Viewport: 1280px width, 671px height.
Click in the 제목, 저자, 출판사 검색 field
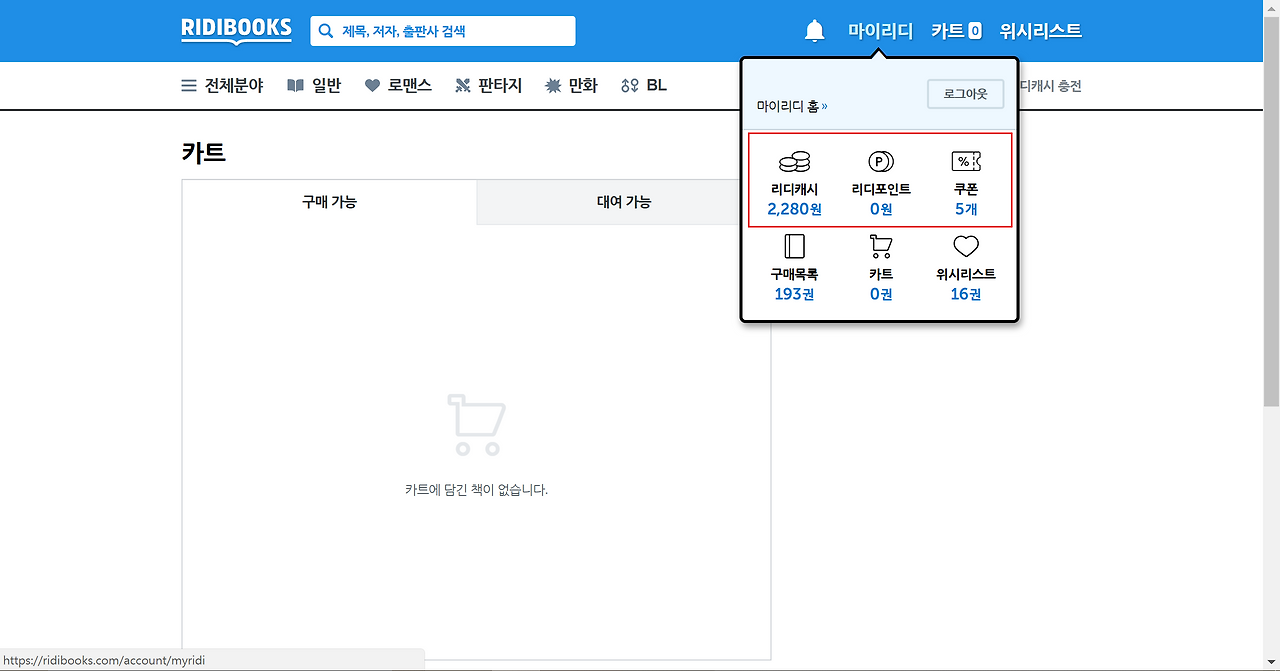tap(443, 31)
